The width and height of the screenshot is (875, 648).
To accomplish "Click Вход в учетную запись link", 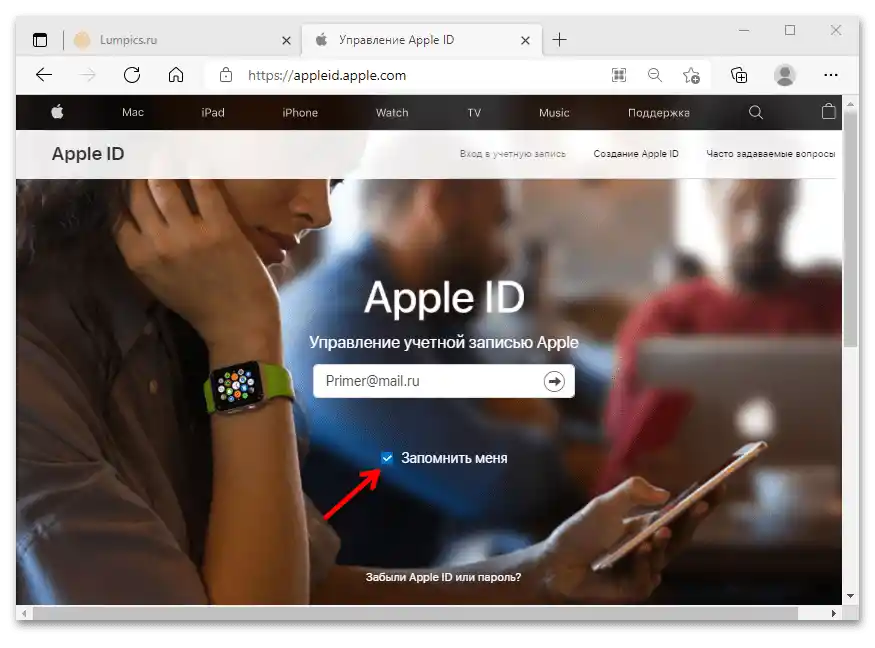I will (512, 153).
